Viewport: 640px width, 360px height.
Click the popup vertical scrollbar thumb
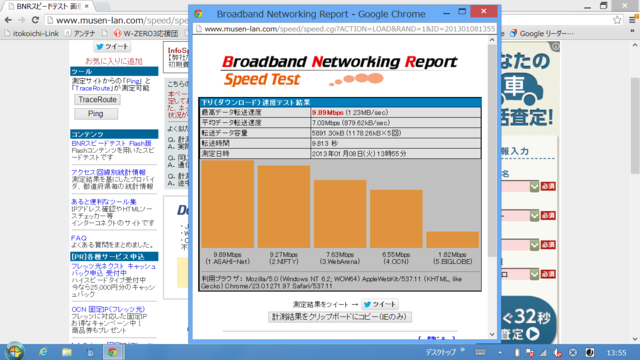pos(492,151)
